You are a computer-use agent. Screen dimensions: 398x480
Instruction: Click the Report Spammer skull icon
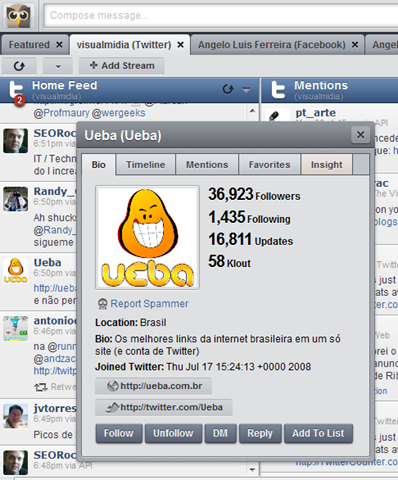(x=103, y=304)
